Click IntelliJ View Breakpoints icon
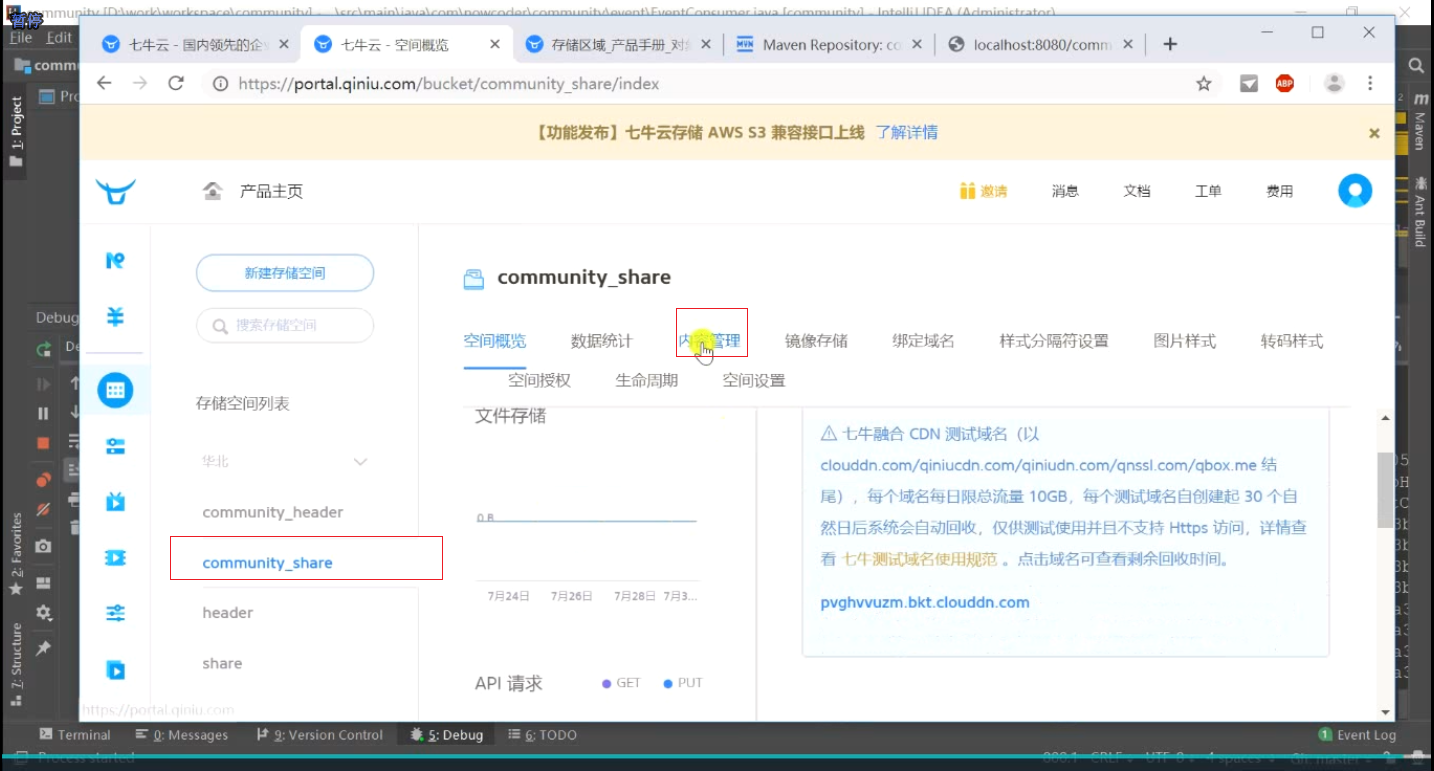This screenshot has width=1434, height=771. point(43,480)
